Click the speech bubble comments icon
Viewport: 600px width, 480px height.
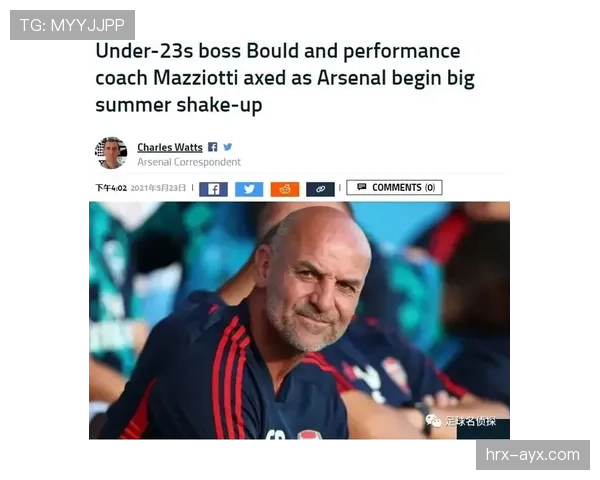tap(362, 187)
